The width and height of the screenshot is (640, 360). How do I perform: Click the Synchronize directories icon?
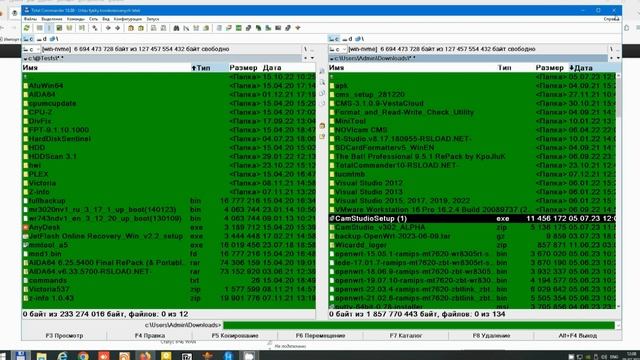[196, 28]
